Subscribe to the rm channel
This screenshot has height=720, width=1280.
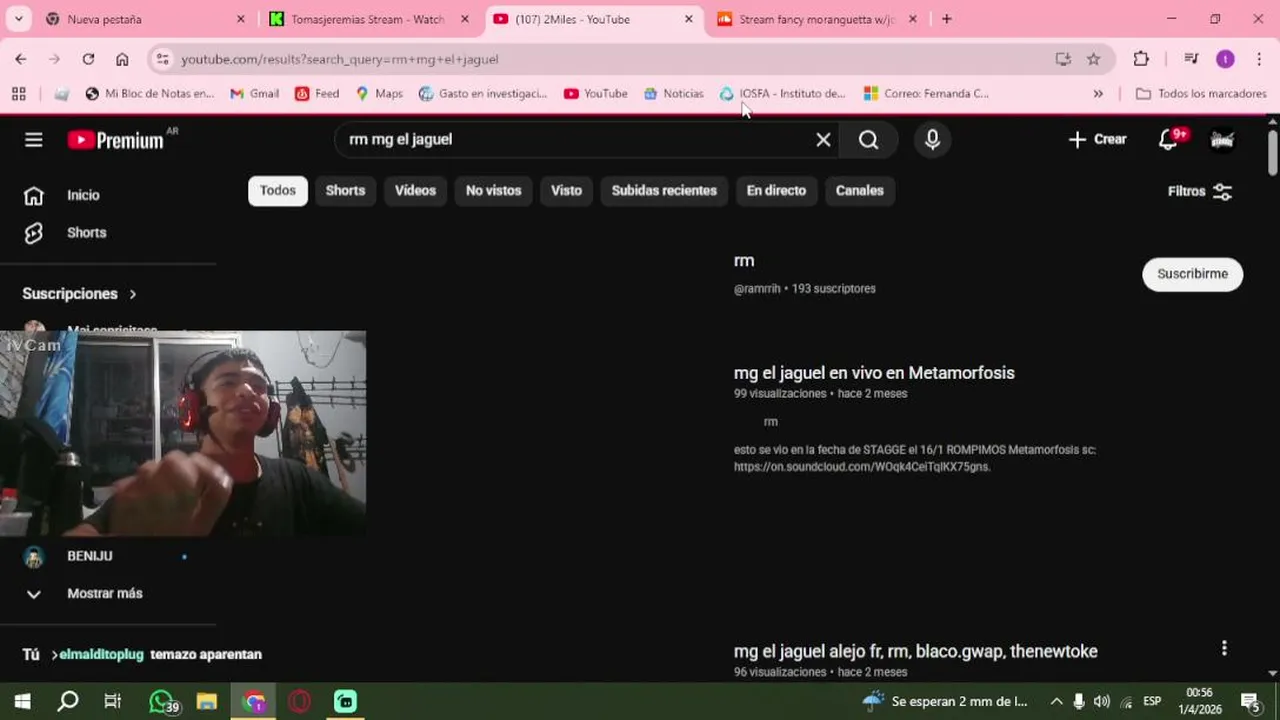(x=1192, y=274)
